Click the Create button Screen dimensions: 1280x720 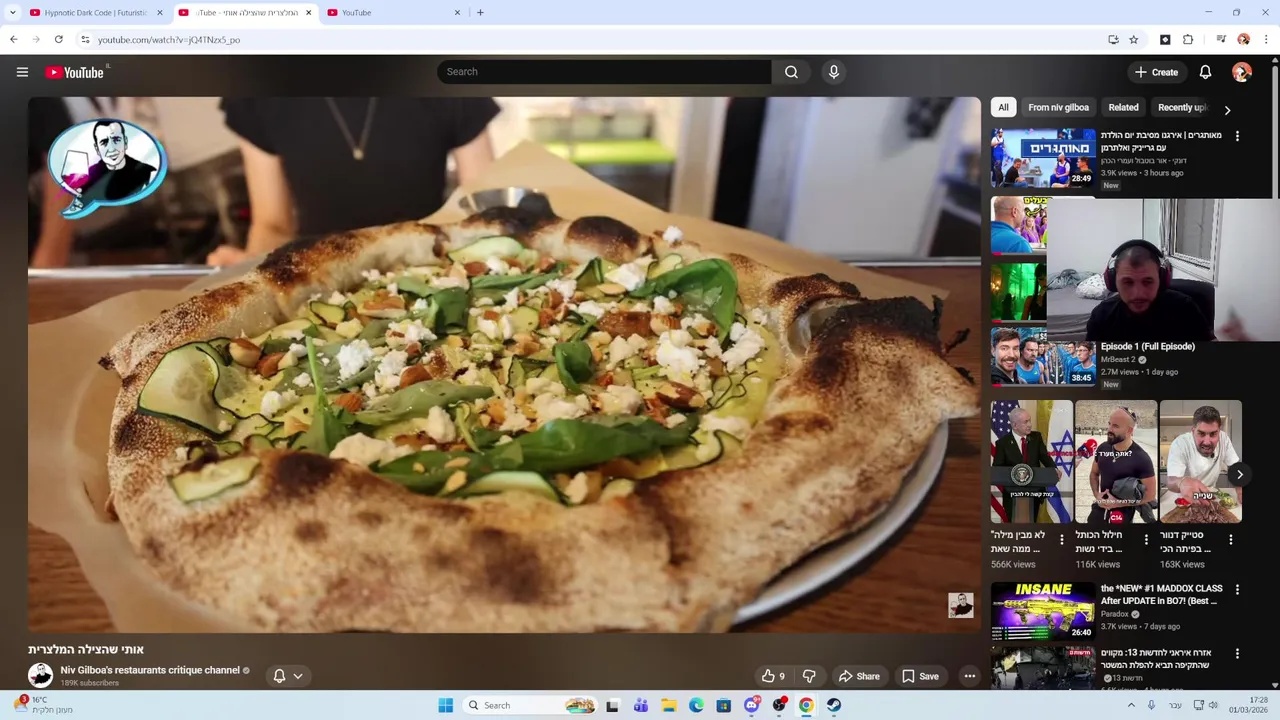(x=1156, y=72)
